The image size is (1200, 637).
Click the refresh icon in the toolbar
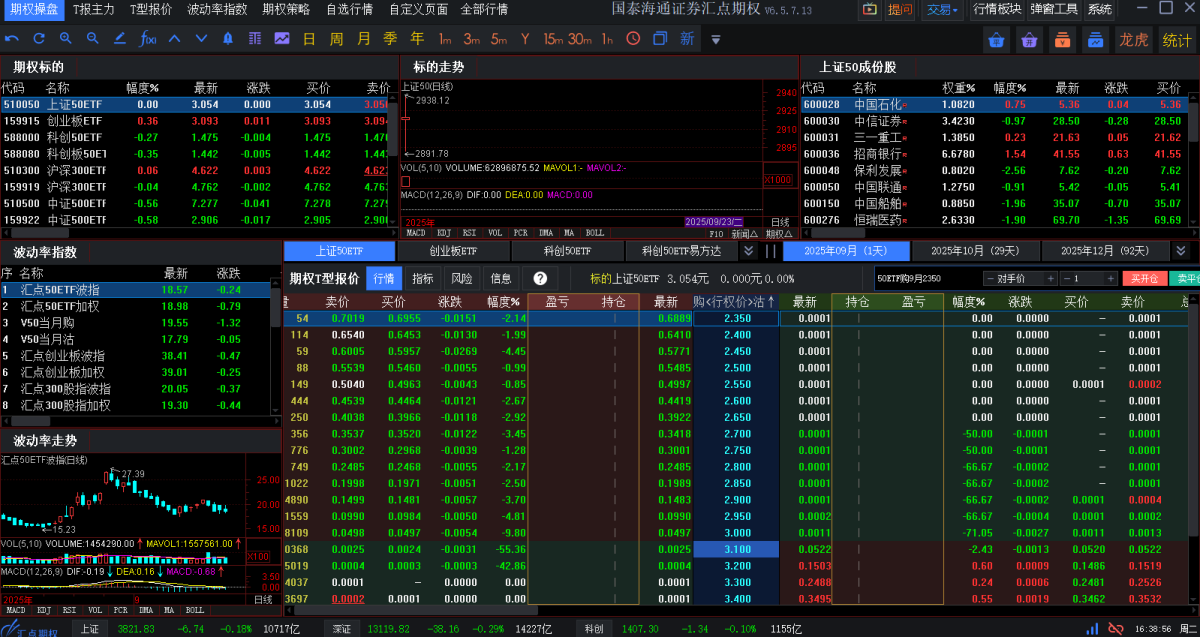[x=39, y=39]
